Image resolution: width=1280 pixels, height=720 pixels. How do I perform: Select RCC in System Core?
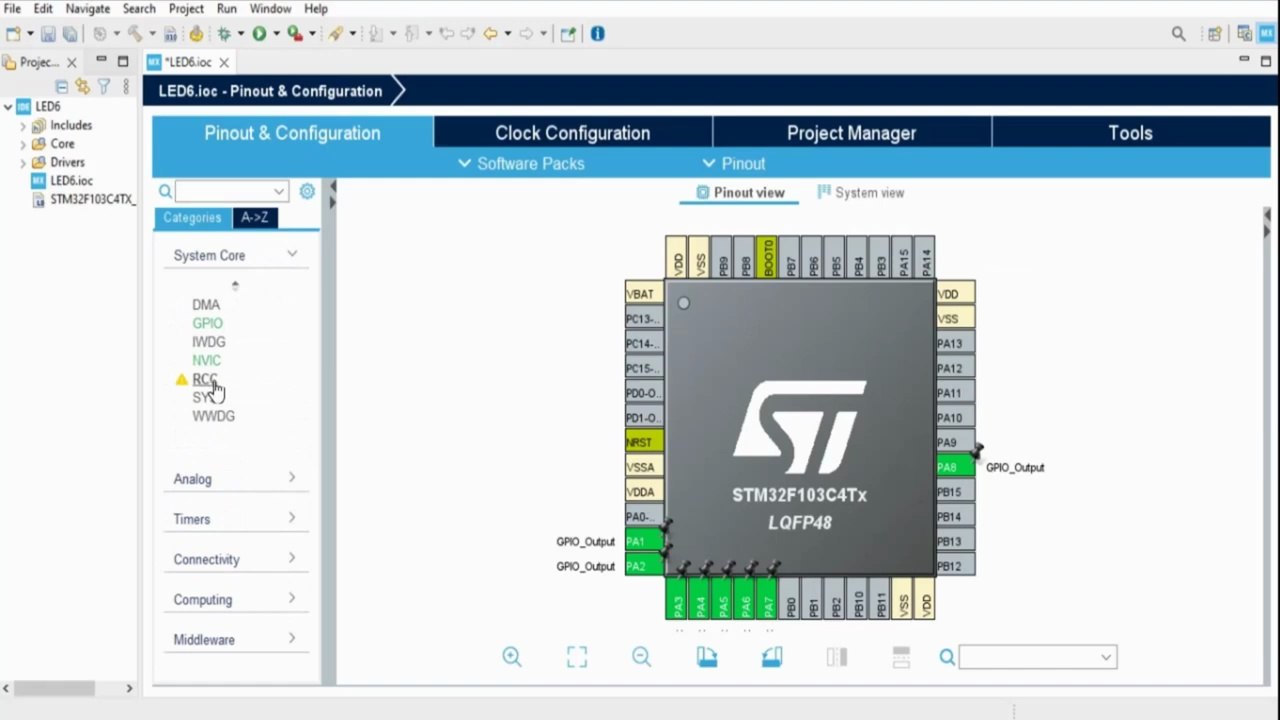204,379
